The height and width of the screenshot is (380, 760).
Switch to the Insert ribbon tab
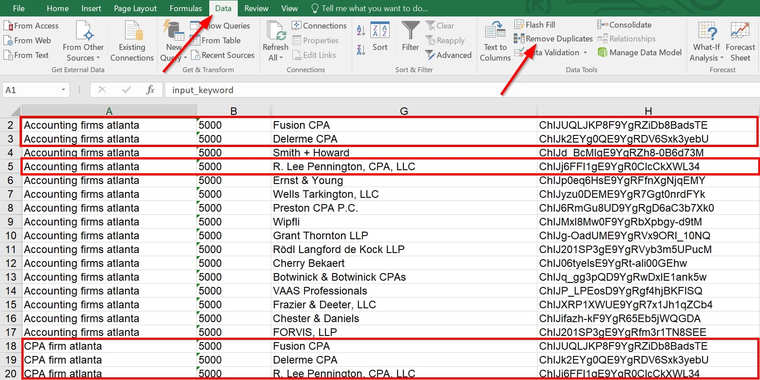coord(91,8)
